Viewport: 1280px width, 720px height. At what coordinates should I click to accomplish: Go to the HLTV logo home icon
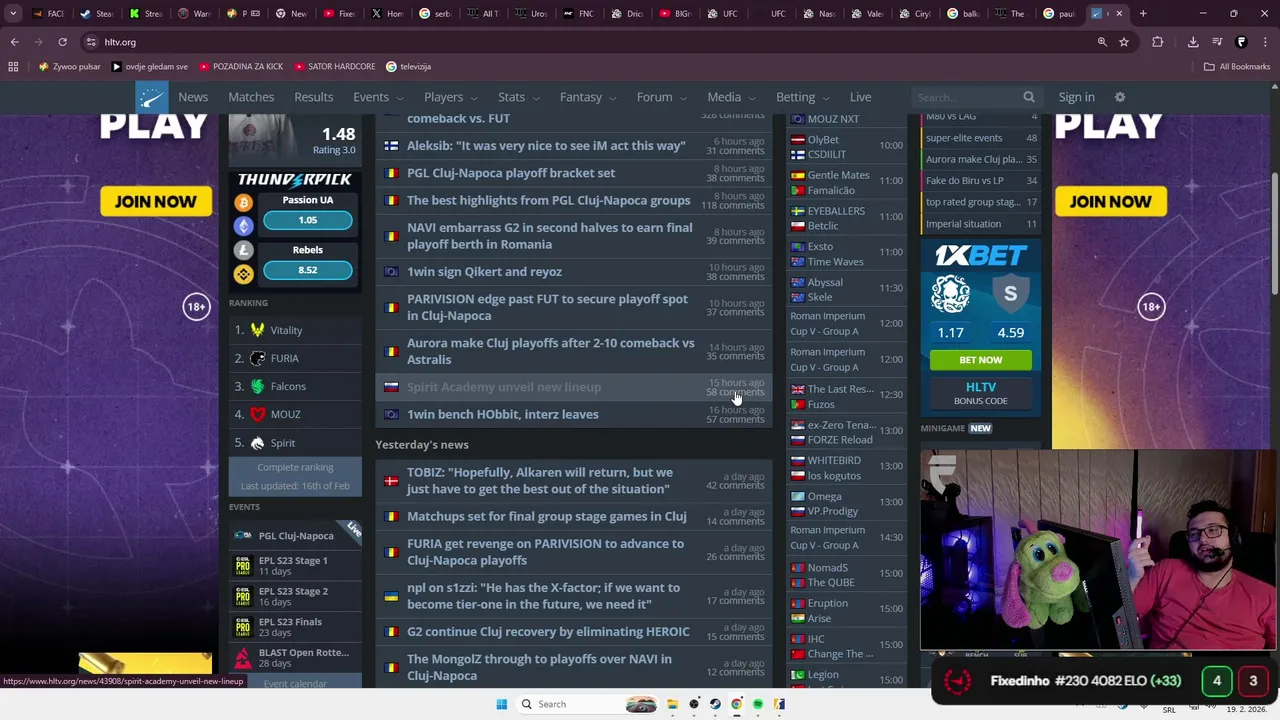(152, 97)
